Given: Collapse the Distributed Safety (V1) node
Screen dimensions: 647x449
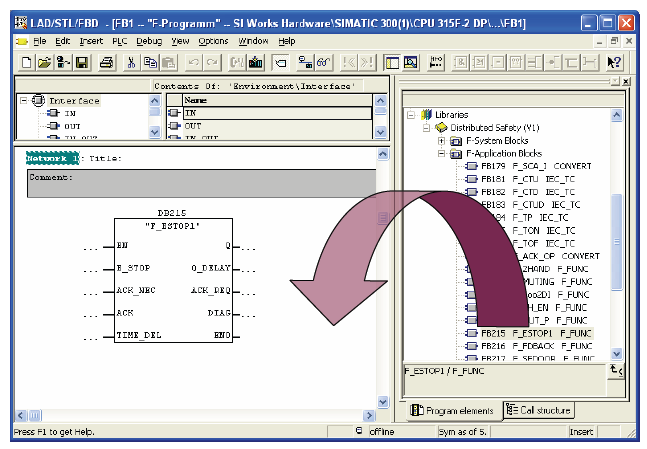Looking at the screenshot, I should [x=426, y=128].
